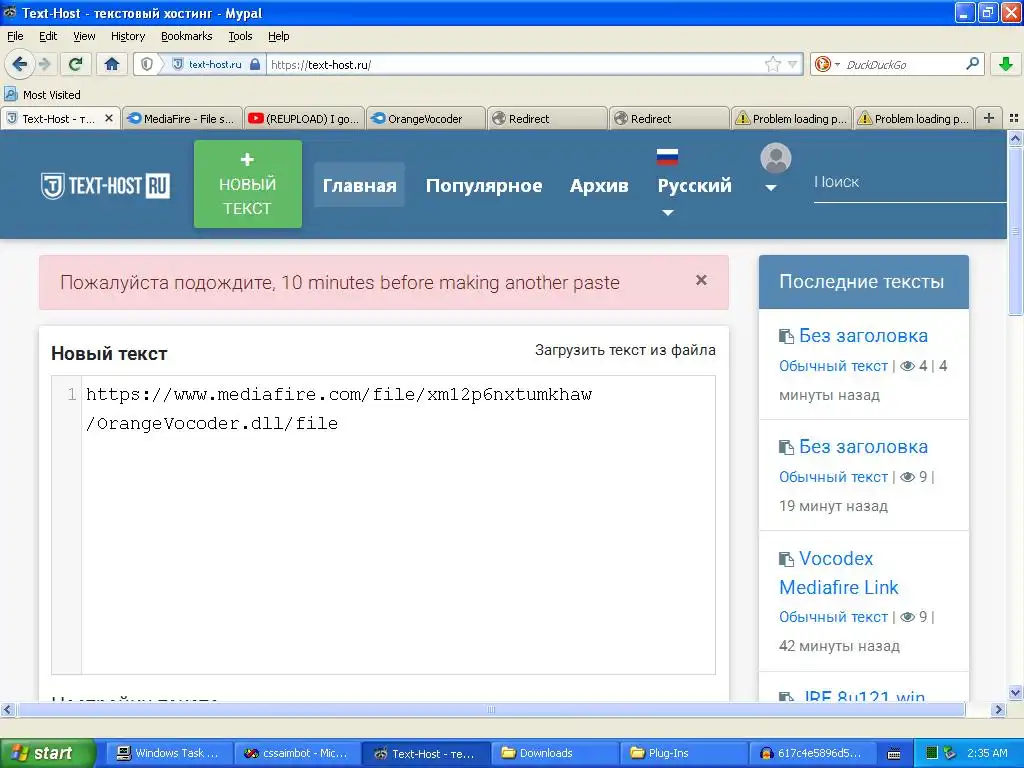Open the Tools menu
The height and width of the screenshot is (768, 1024).
240,36
